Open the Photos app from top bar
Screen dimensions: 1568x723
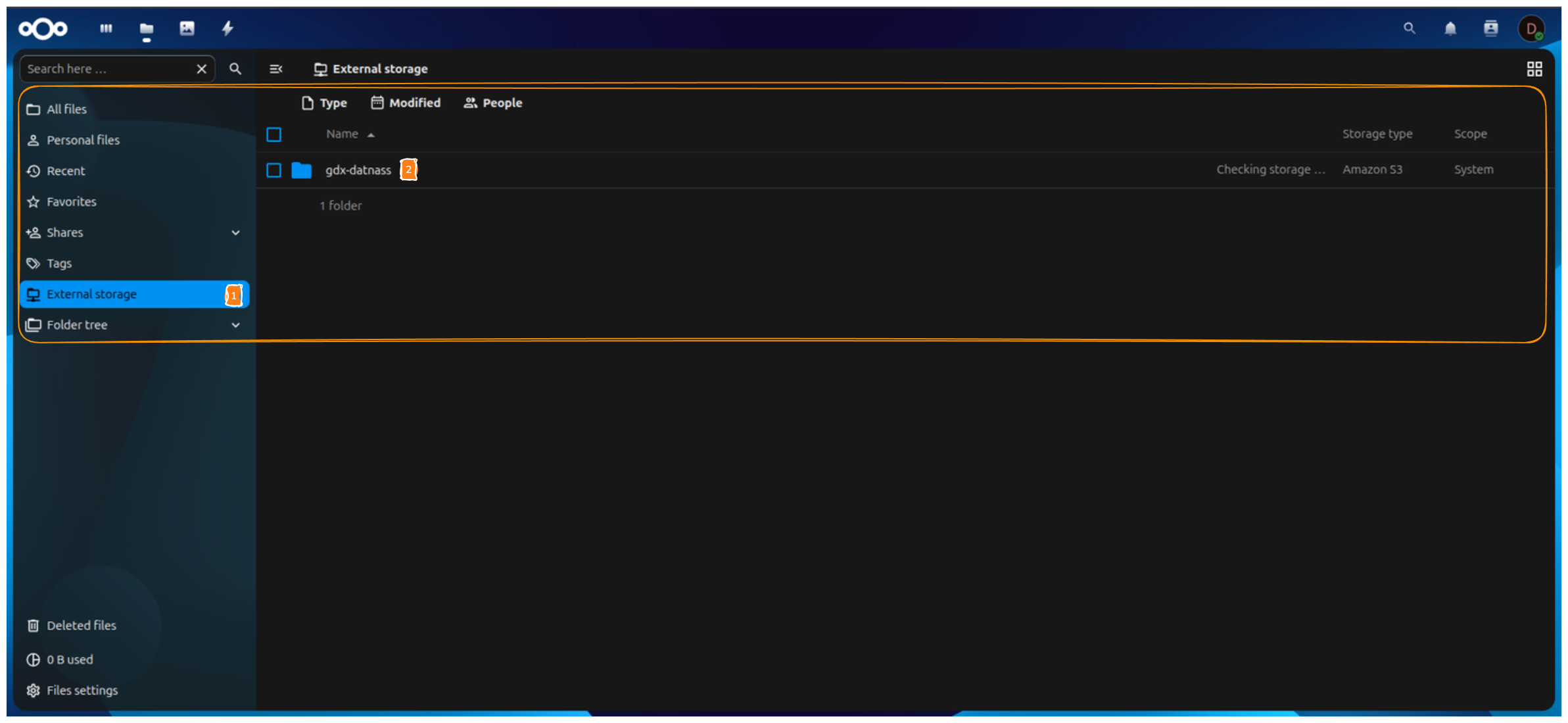tap(187, 28)
